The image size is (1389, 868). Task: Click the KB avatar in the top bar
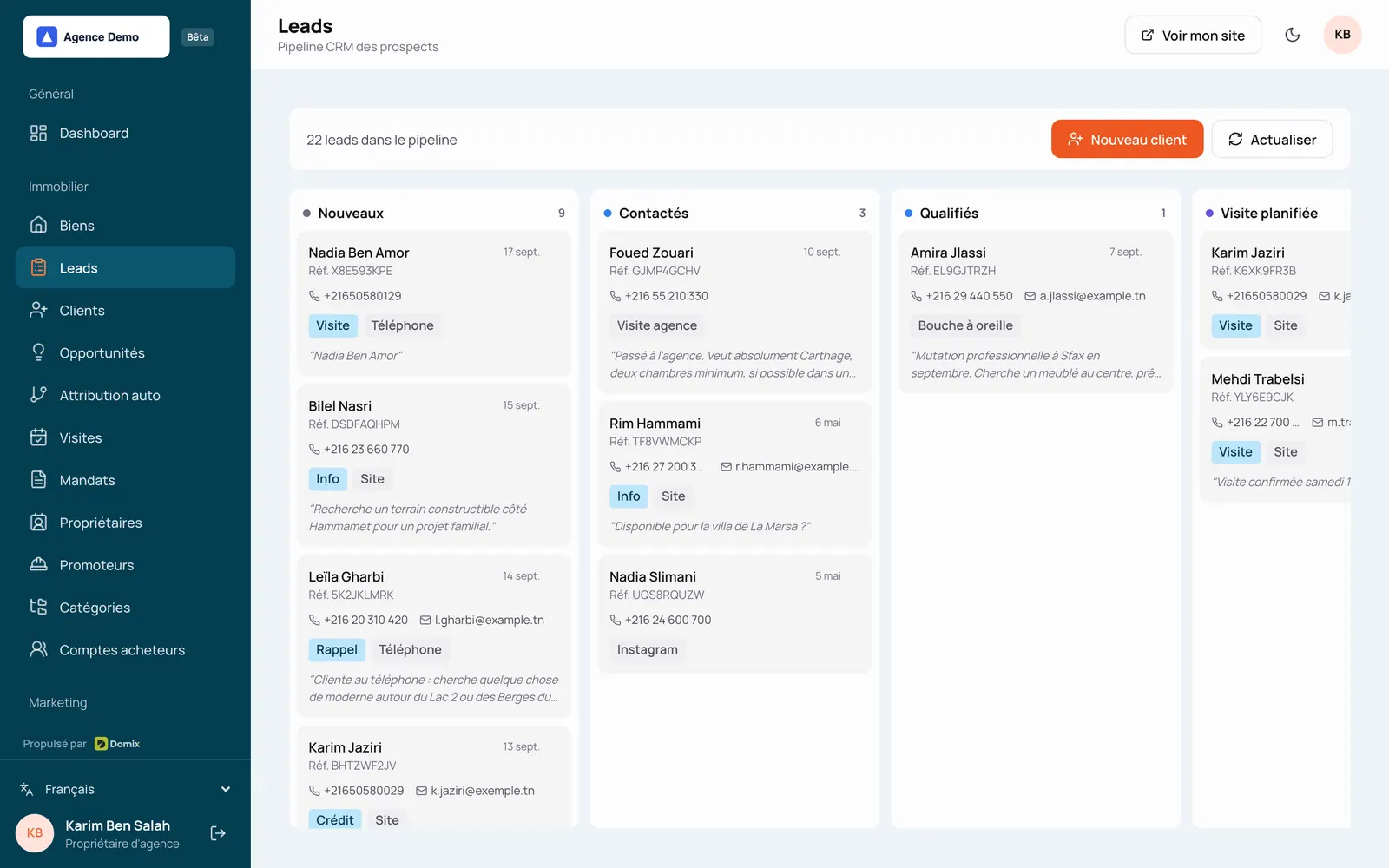click(x=1342, y=35)
